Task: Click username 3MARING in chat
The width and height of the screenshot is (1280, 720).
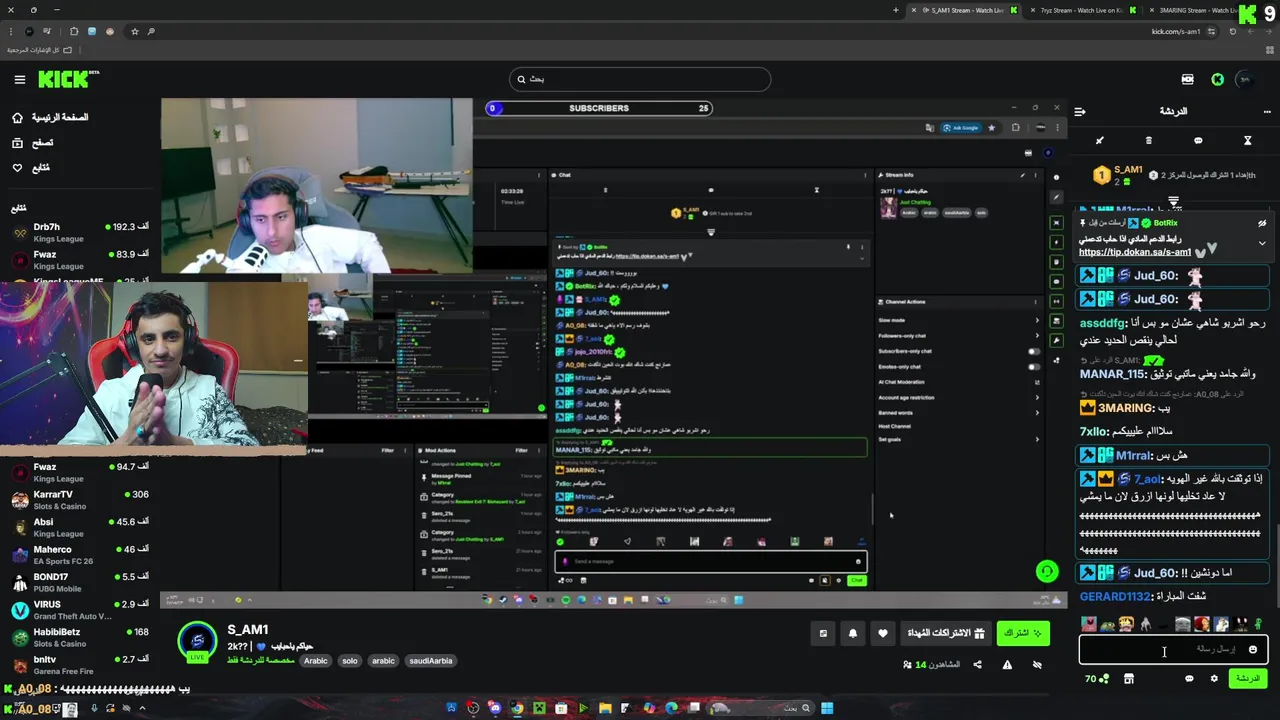Action: (x=1126, y=408)
